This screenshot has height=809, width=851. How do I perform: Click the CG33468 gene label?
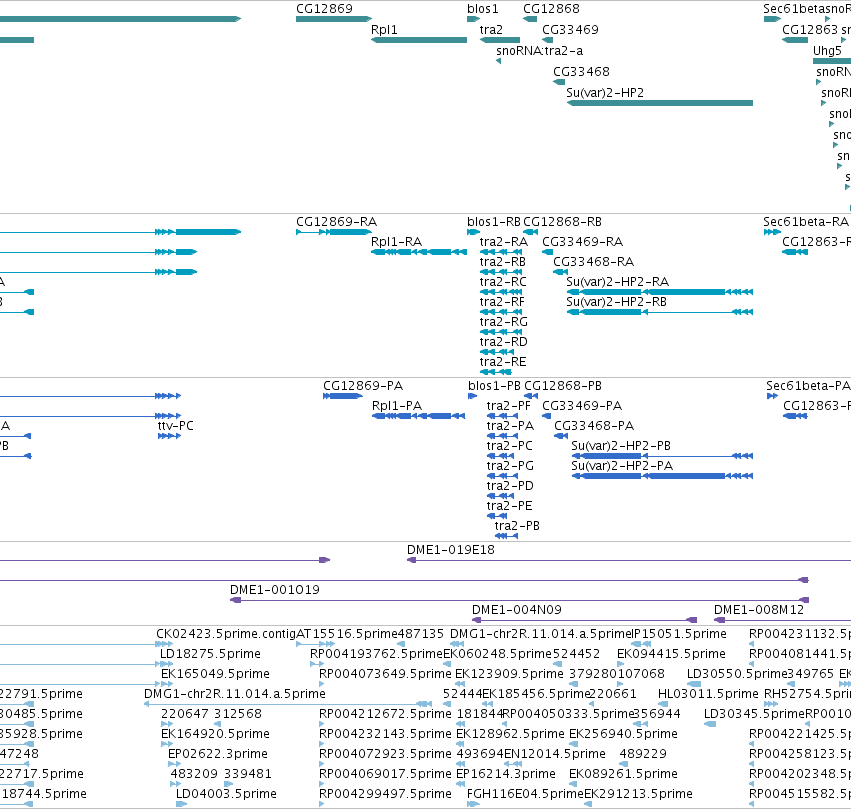click(x=581, y=72)
